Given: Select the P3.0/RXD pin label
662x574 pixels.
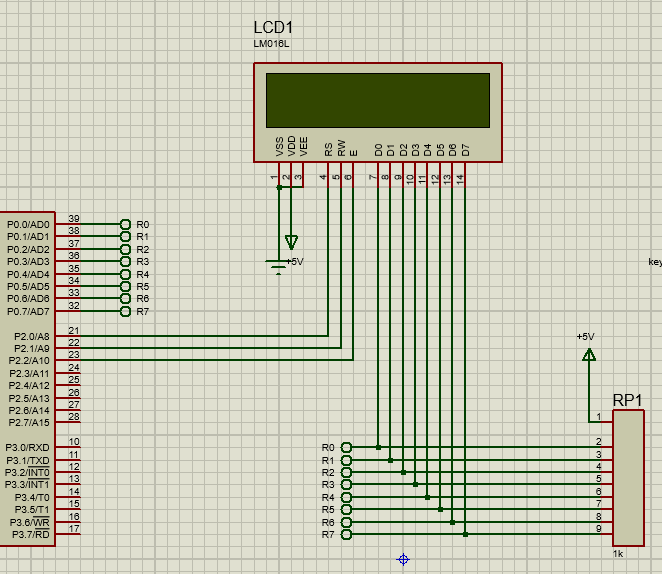Looking at the screenshot, I should [27, 447].
